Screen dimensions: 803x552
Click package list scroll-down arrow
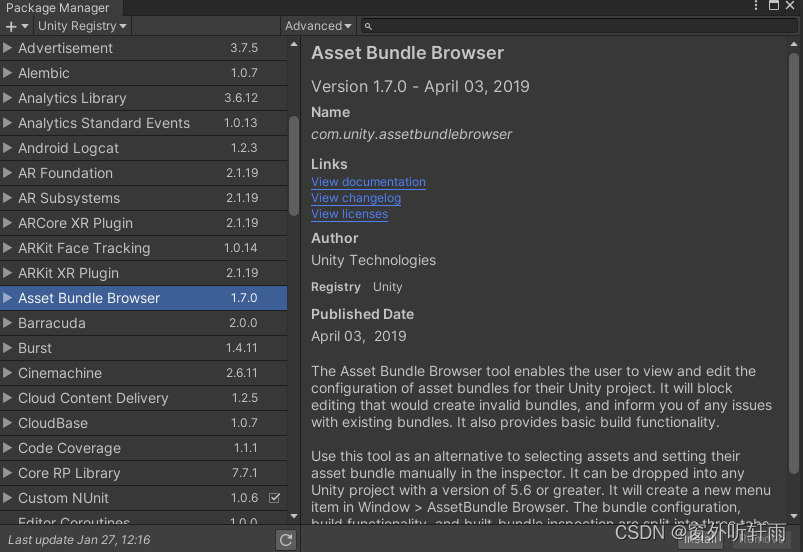(293, 516)
